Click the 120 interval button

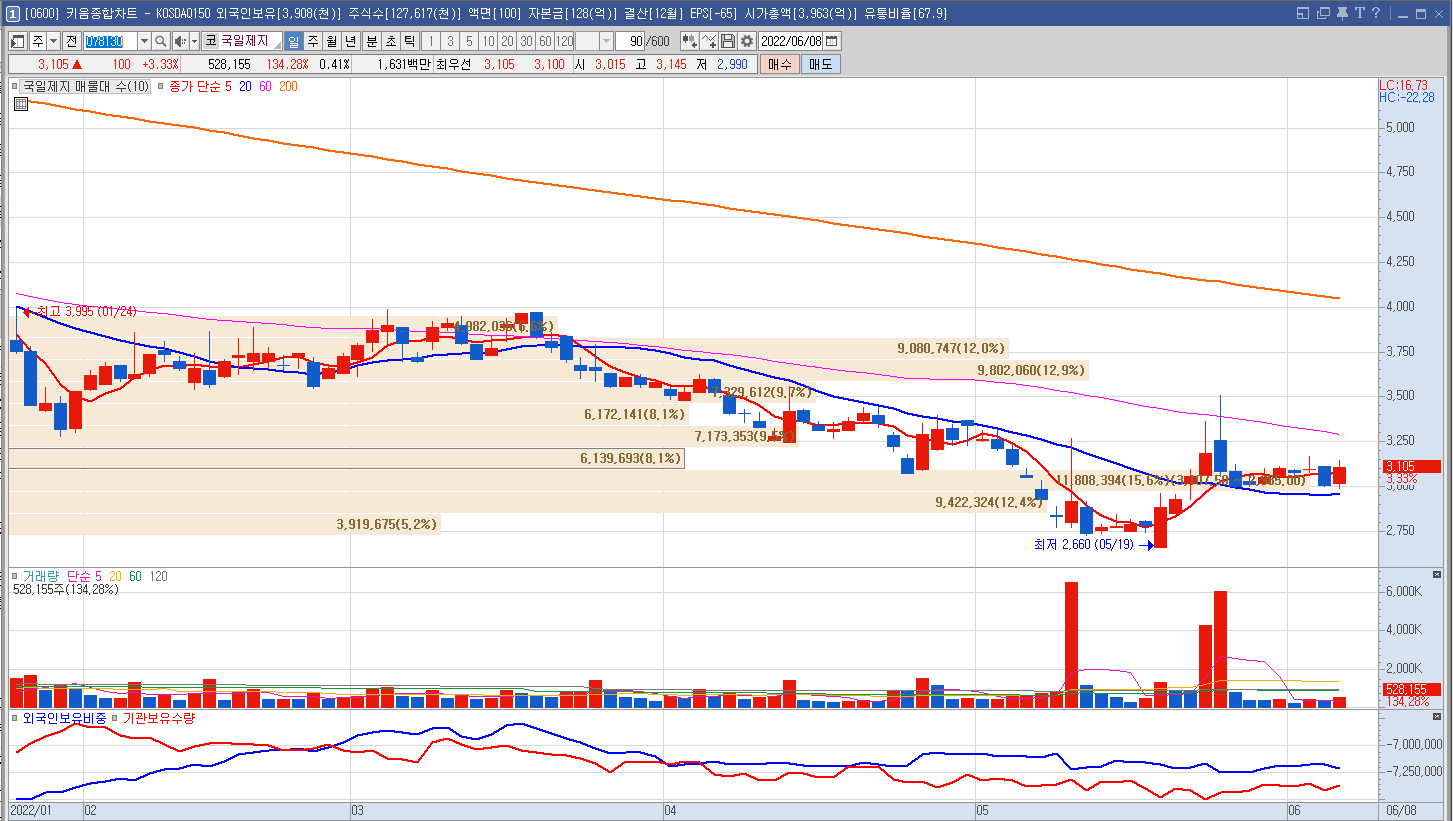565,41
